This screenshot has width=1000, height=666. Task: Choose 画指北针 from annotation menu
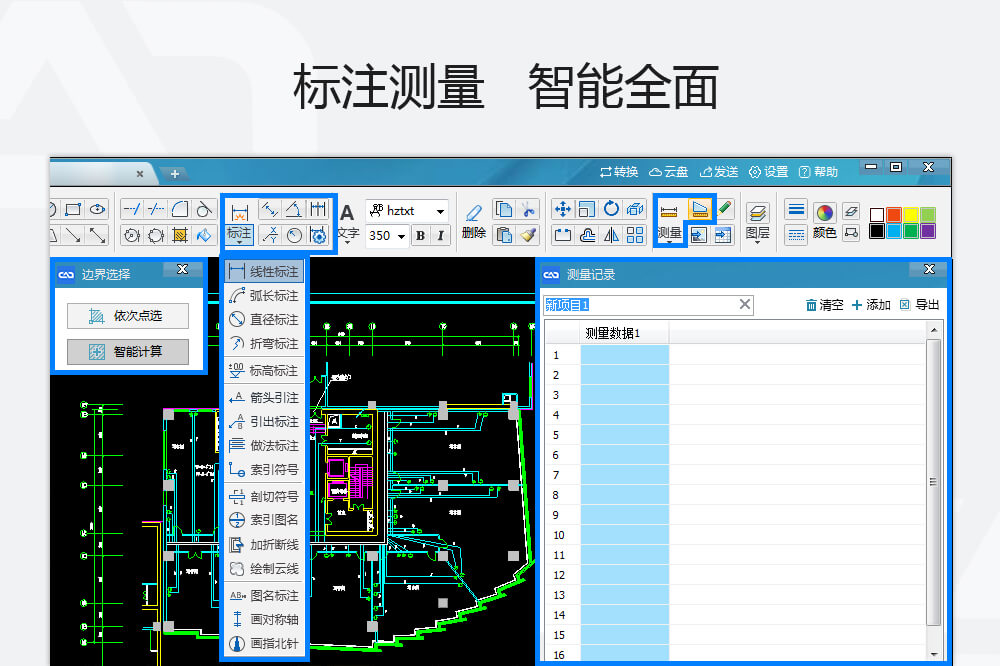pos(264,644)
